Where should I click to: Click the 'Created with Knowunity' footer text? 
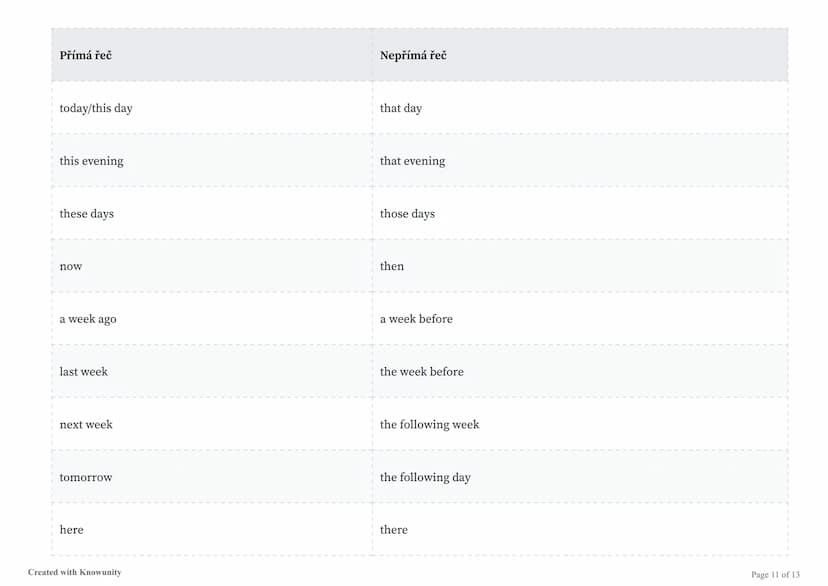coord(74,572)
